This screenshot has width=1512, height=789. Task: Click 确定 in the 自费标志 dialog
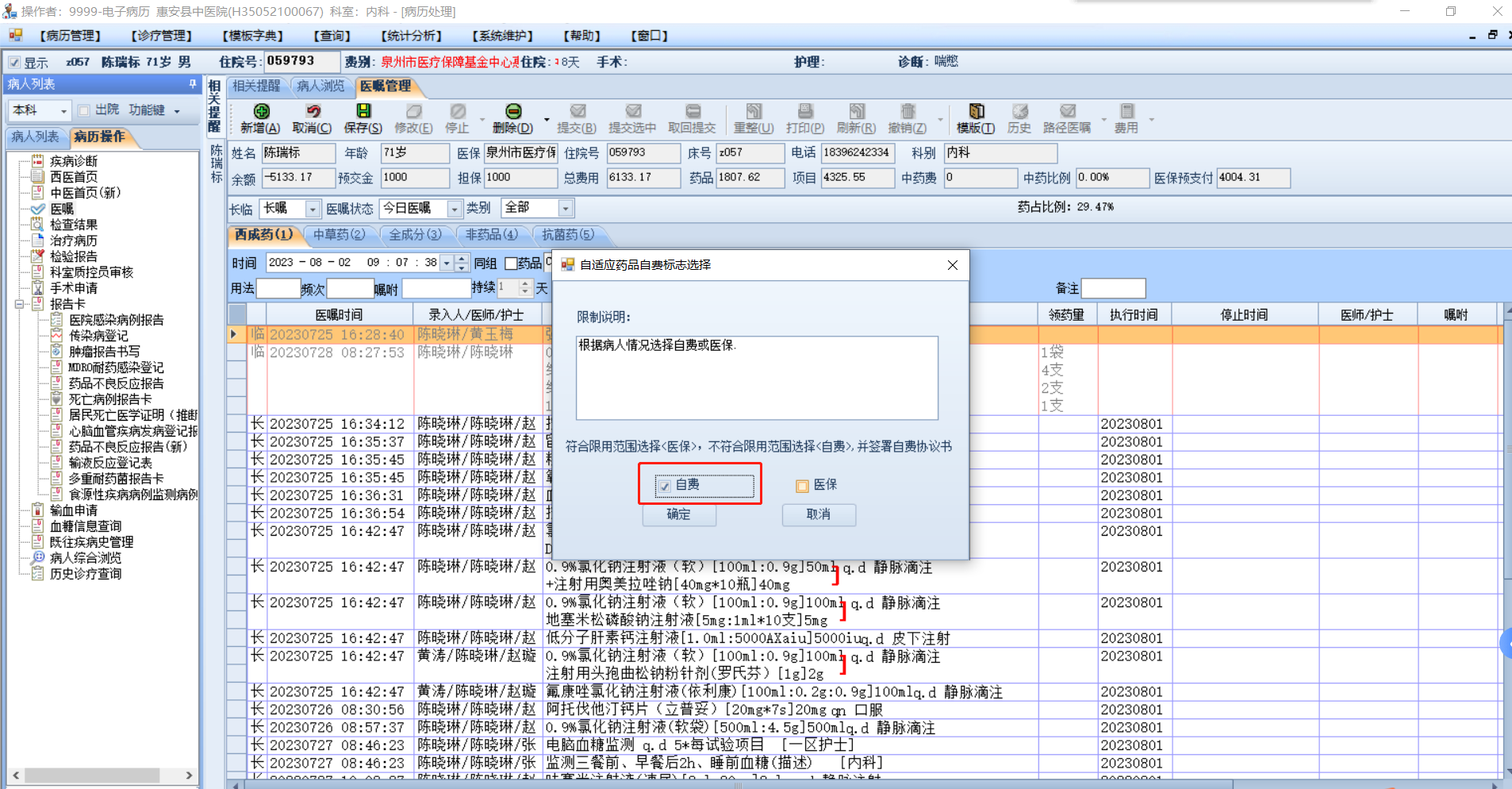click(x=678, y=514)
